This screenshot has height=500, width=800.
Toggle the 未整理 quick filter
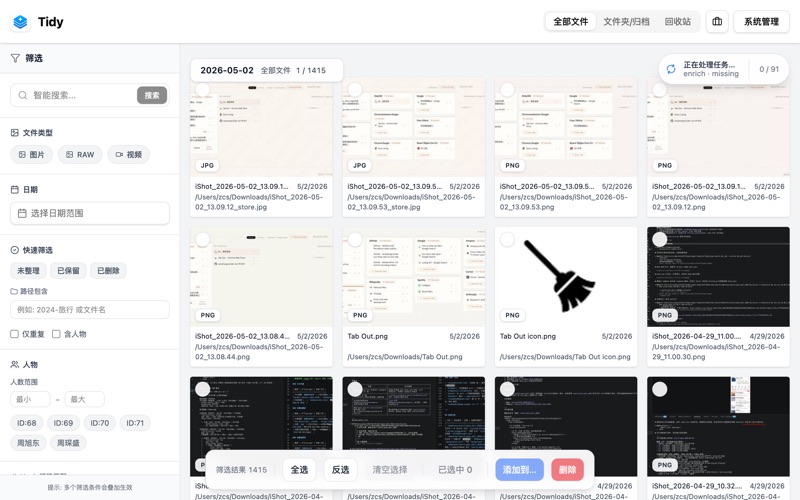click(x=28, y=270)
